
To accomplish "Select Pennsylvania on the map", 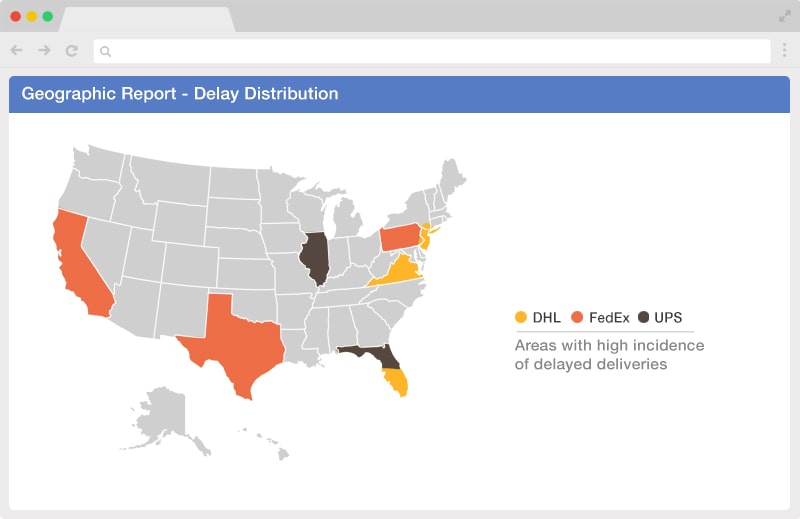I will tap(401, 238).
